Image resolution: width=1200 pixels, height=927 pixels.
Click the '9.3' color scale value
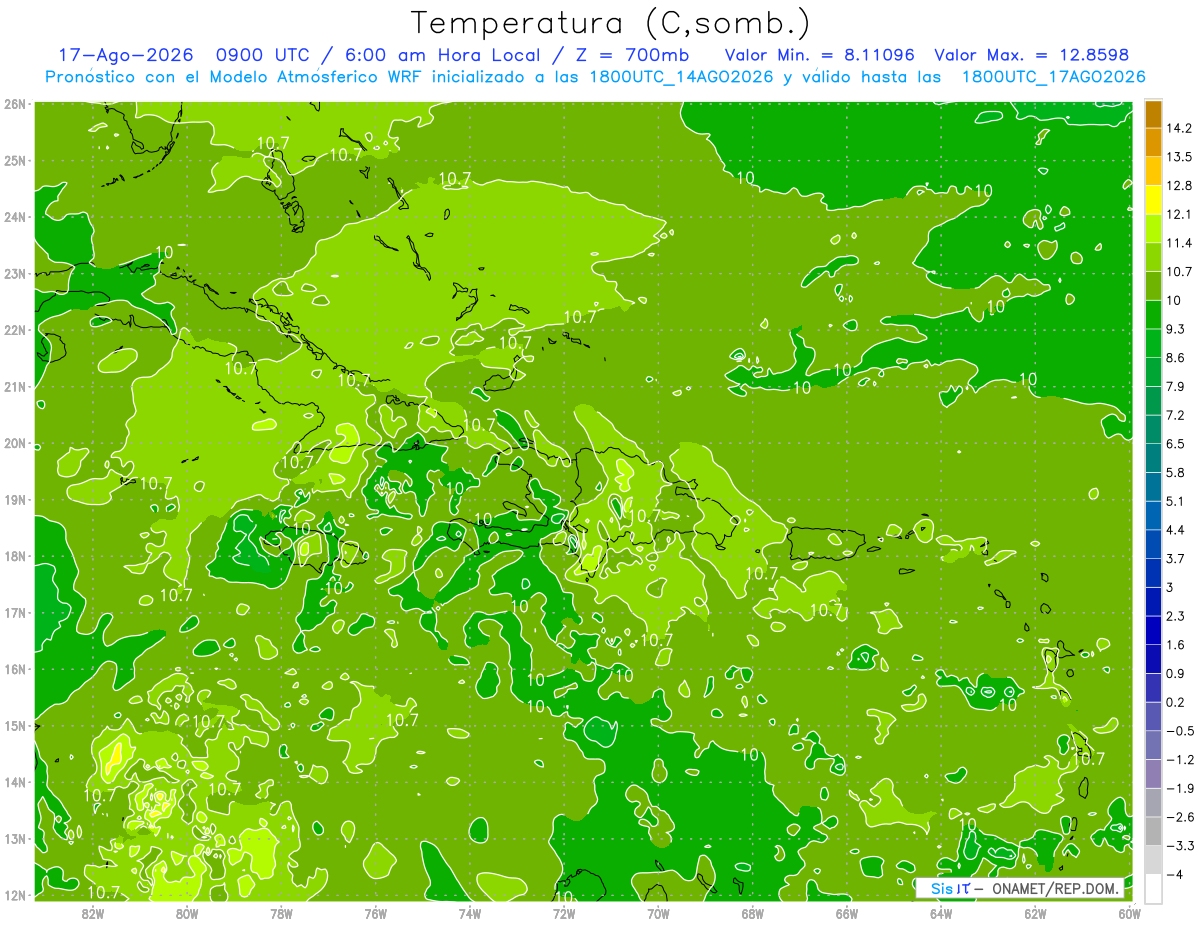click(1175, 329)
